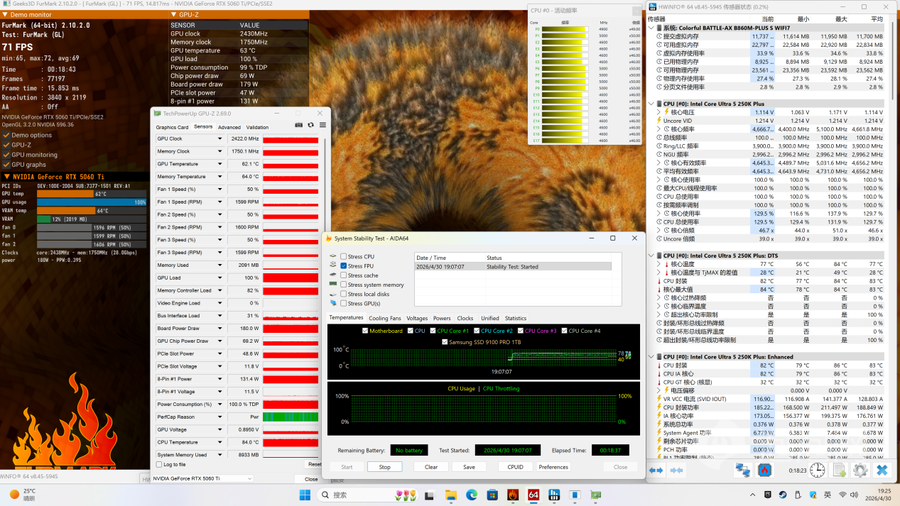Click GPU Clock red sensor graph
The height and width of the screenshot is (506, 900).
pyautogui.click(x=290, y=139)
